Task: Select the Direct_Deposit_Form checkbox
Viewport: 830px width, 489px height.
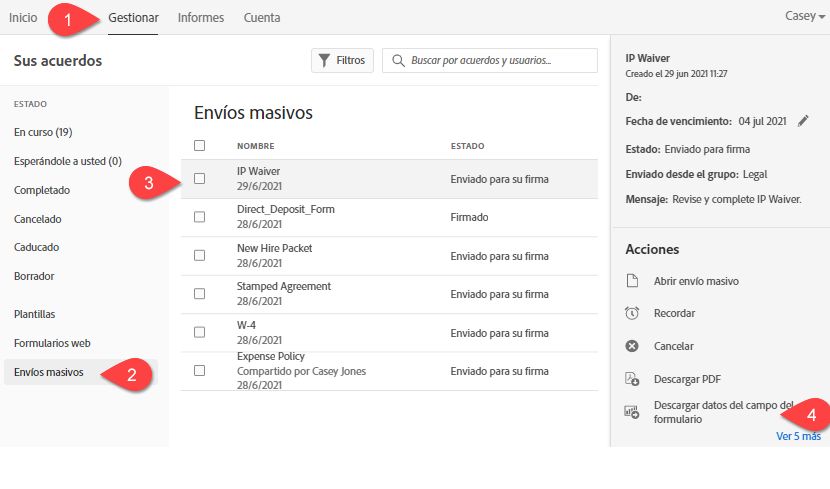Action: (x=199, y=217)
